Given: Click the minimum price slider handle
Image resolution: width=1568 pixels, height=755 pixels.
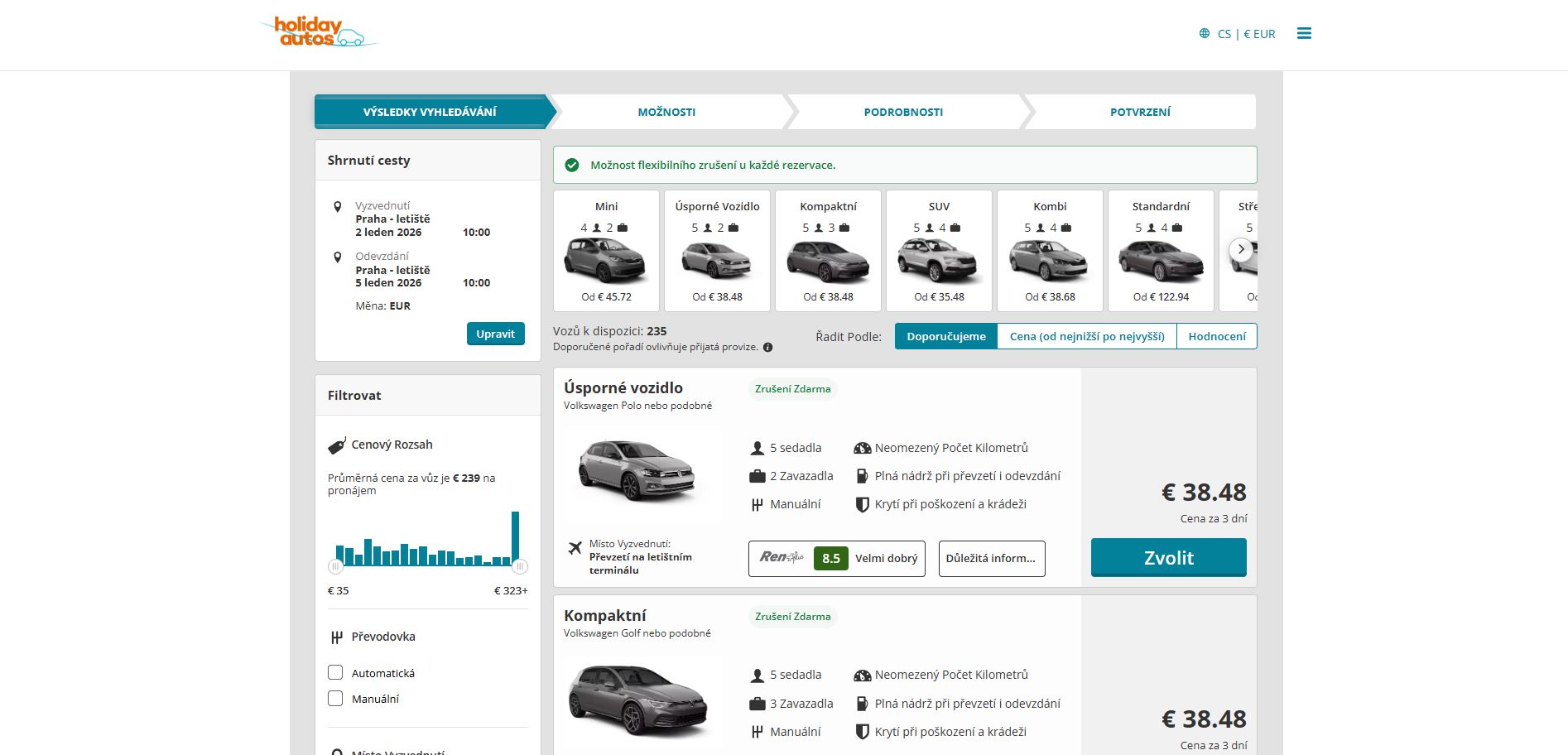Looking at the screenshot, I should coord(335,566).
